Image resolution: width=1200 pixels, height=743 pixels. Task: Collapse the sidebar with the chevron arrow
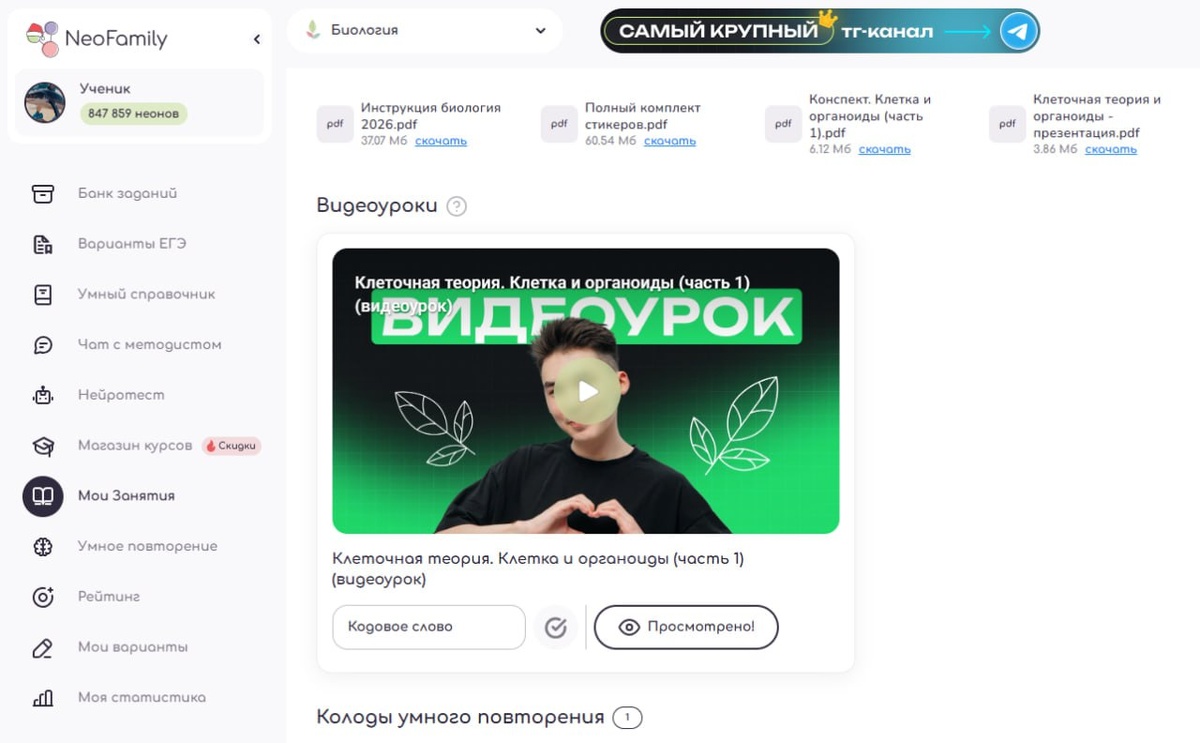(257, 39)
